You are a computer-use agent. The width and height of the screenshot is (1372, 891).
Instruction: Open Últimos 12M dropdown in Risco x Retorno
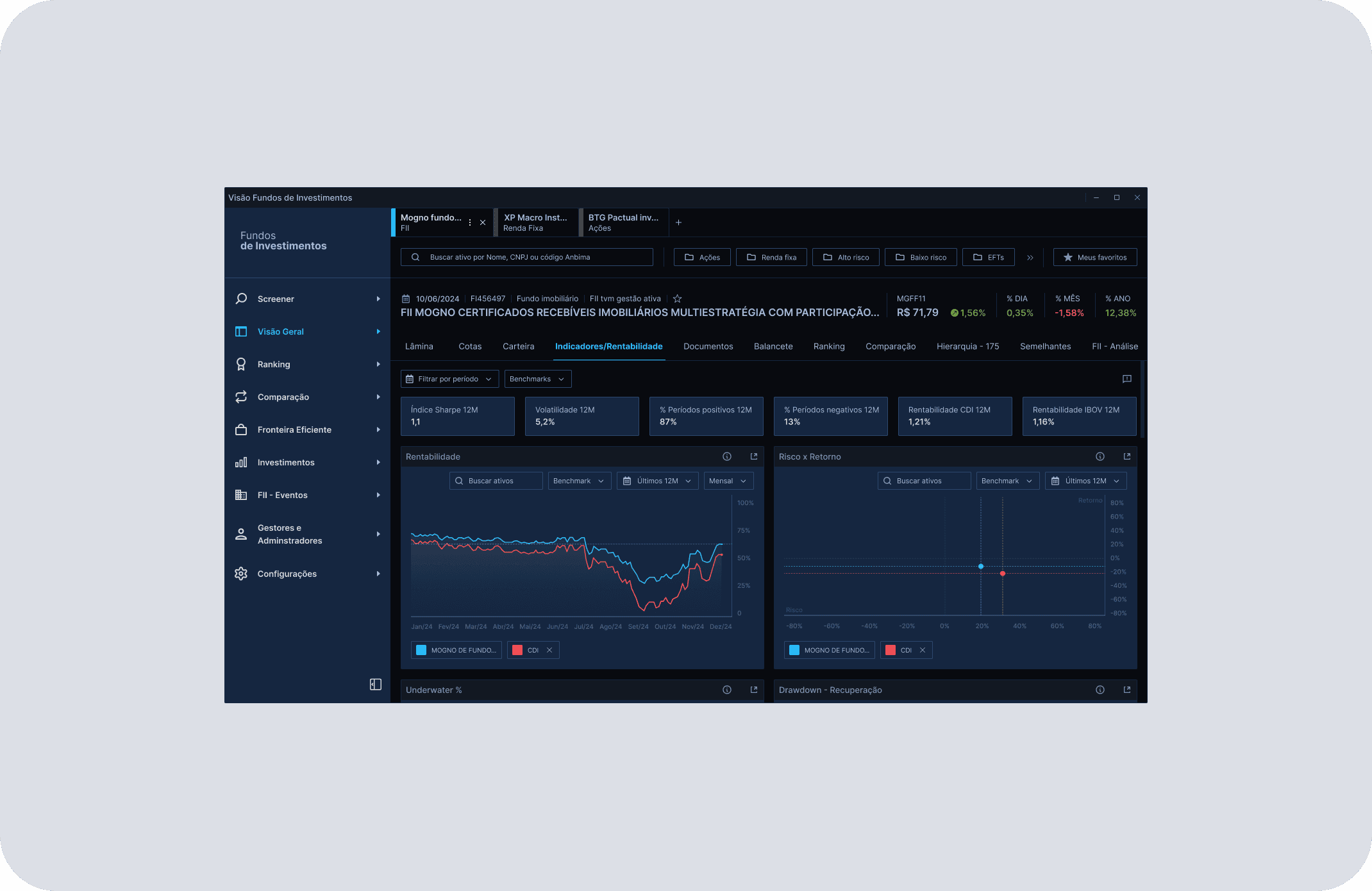pyautogui.click(x=1085, y=481)
